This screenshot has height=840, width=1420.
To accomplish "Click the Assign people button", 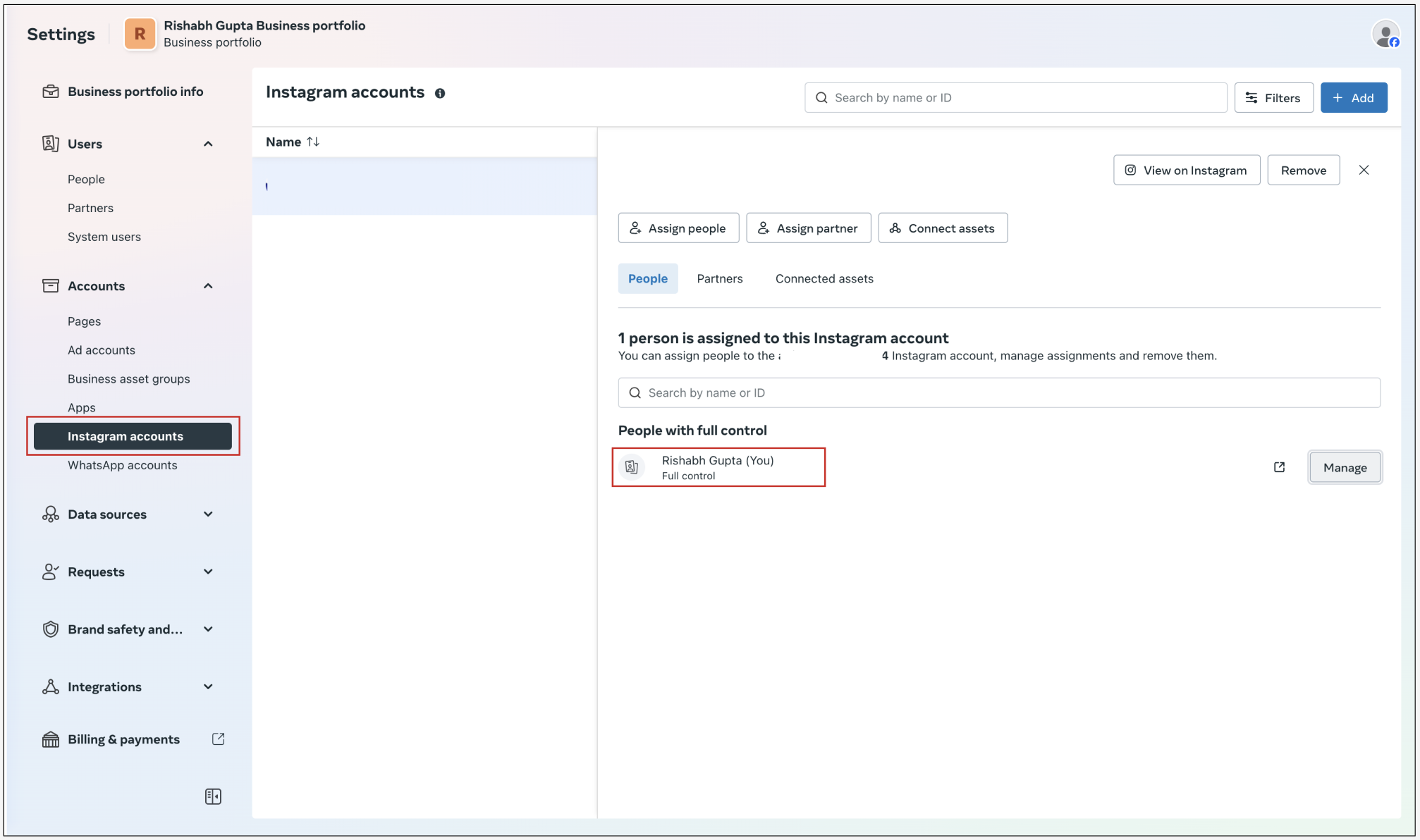I will click(678, 228).
